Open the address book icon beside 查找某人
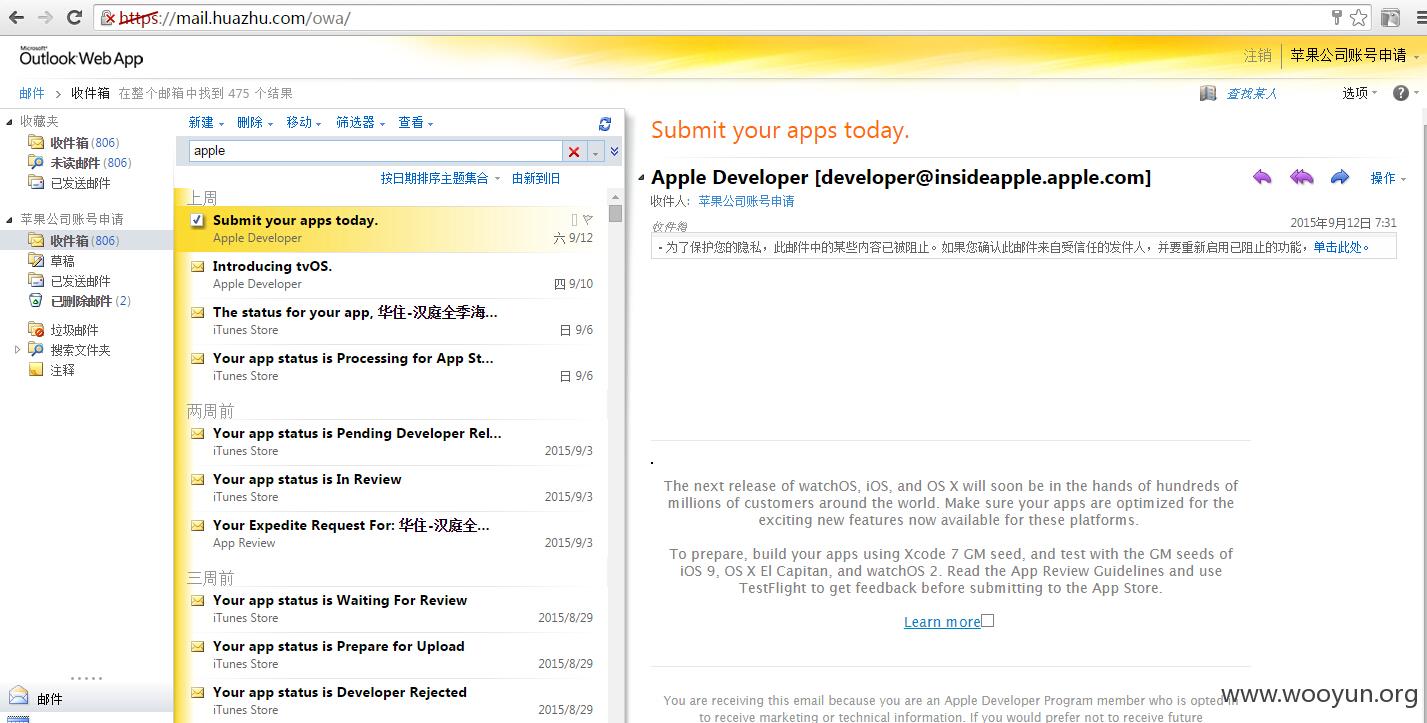 (x=1208, y=93)
